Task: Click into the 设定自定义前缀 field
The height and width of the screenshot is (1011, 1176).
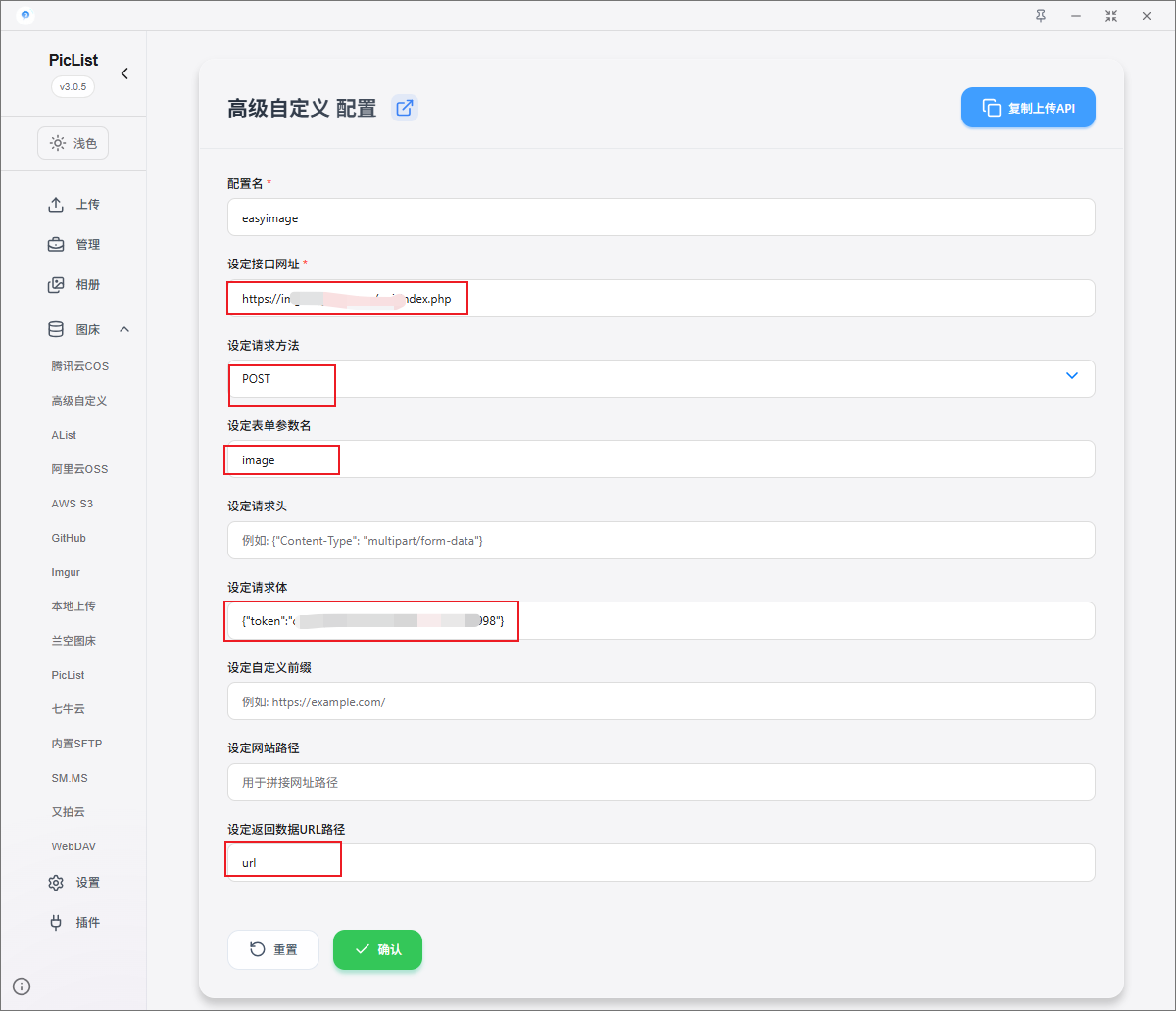Action: (x=661, y=701)
